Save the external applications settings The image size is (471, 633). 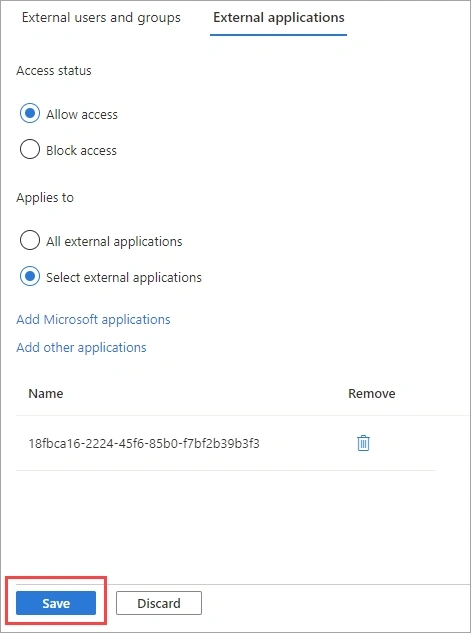[x=56, y=603]
